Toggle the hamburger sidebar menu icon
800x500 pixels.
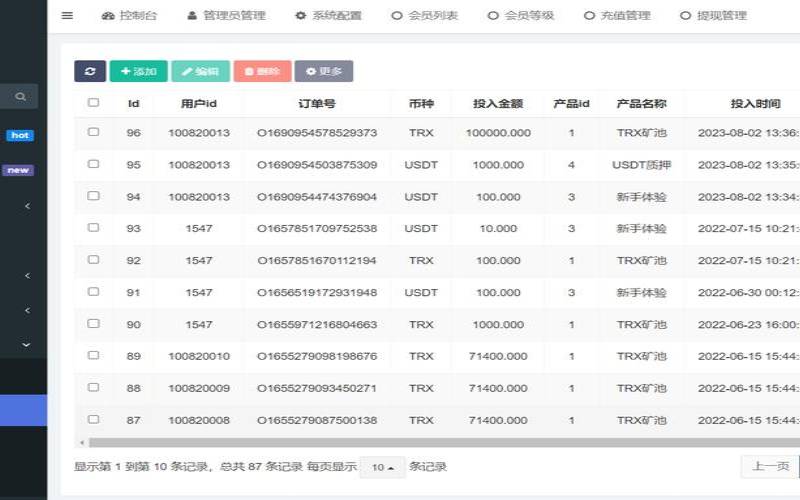coord(67,15)
